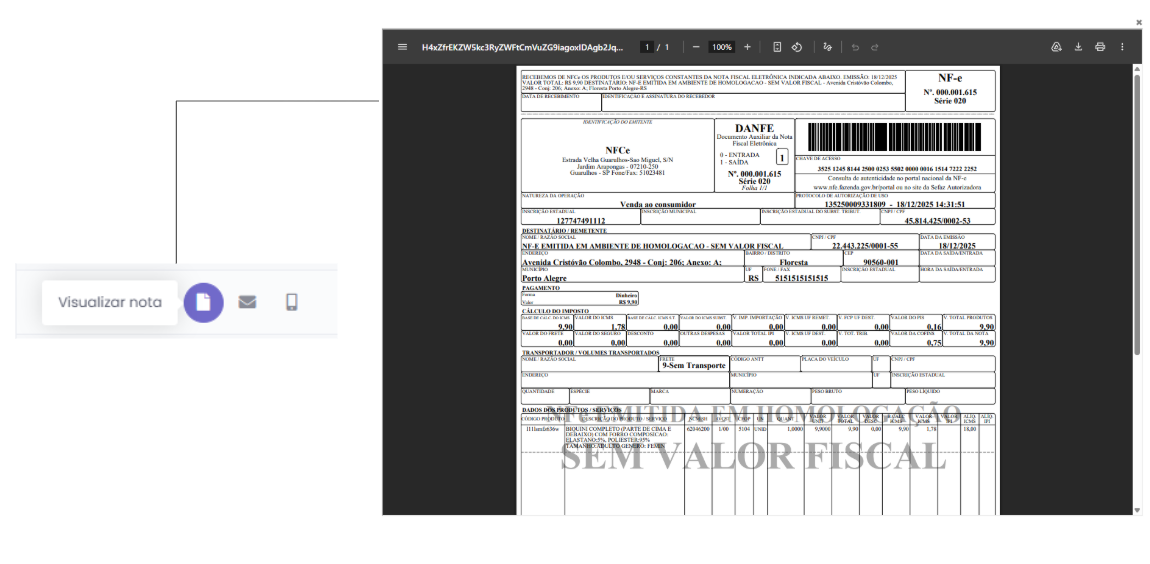
Task: Zoom in with the plus button
Action: pyautogui.click(x=747, y=47)
